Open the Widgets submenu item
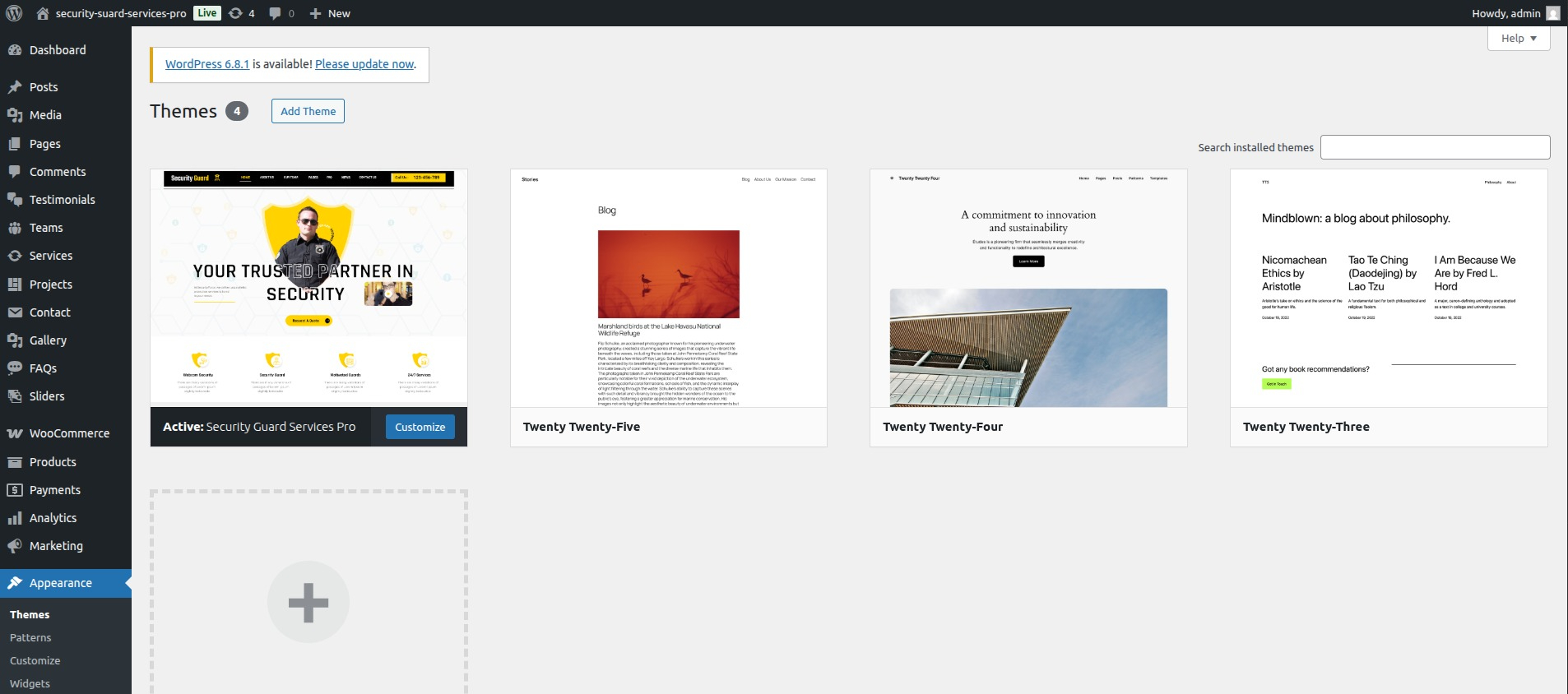The image size is (1568, 694). coord(30,683)
